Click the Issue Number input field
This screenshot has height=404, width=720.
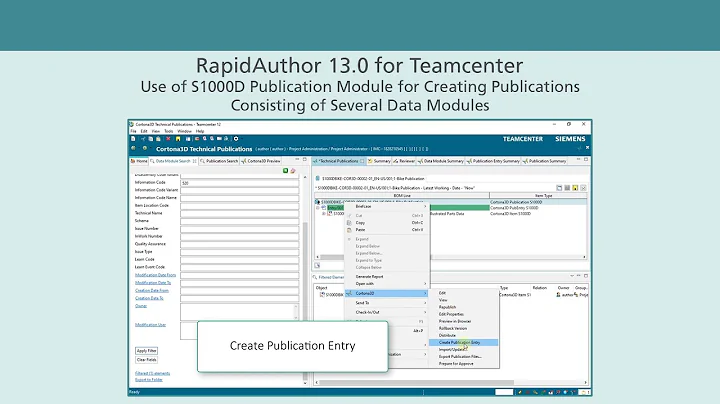click(x=239, y=229)
